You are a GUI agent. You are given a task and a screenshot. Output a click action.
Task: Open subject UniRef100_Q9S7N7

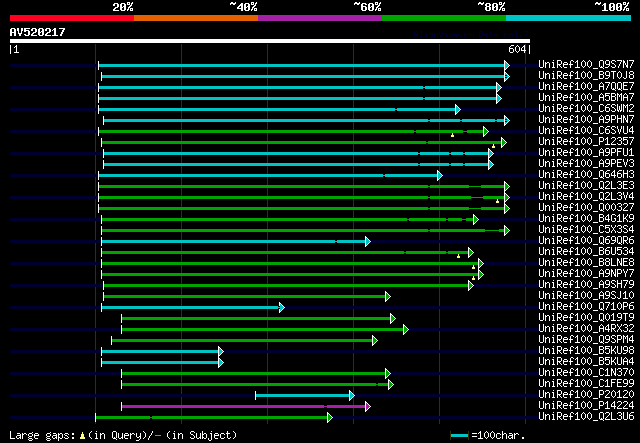[x=586, y=64]
